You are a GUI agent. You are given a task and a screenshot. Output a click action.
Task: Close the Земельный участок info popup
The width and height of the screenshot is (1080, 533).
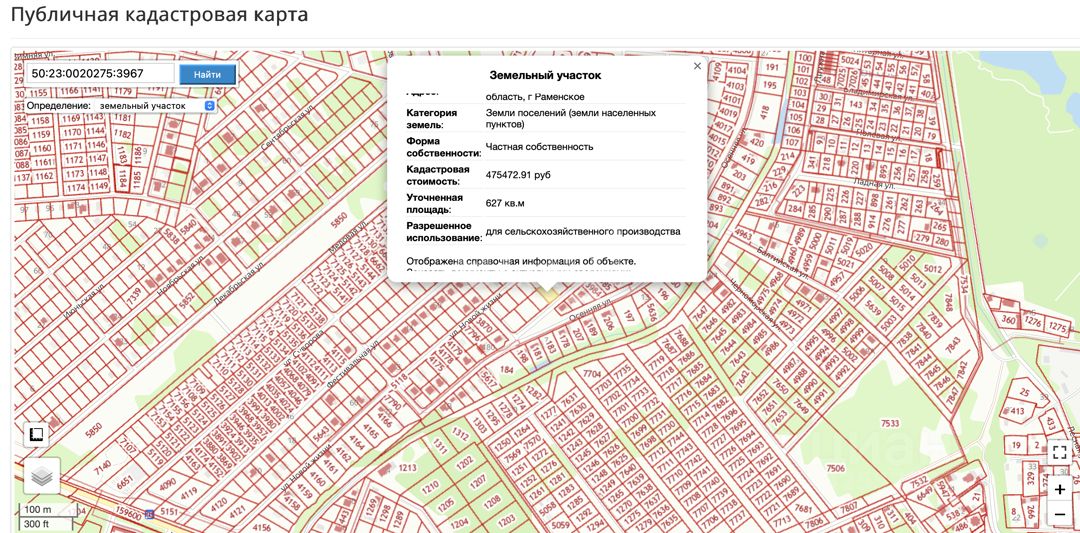point(697,66)
